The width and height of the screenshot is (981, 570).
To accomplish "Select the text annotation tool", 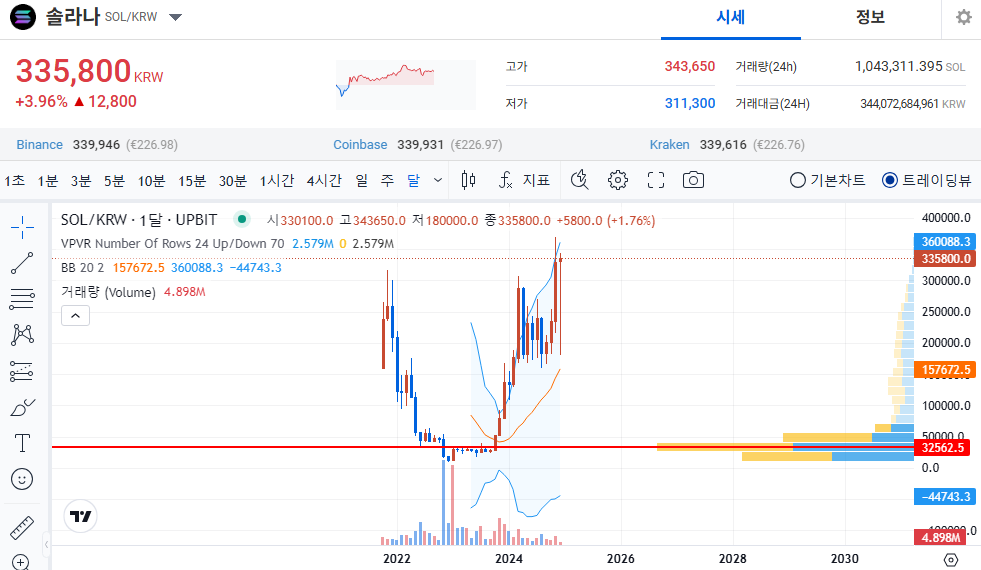I will point(22,443).
